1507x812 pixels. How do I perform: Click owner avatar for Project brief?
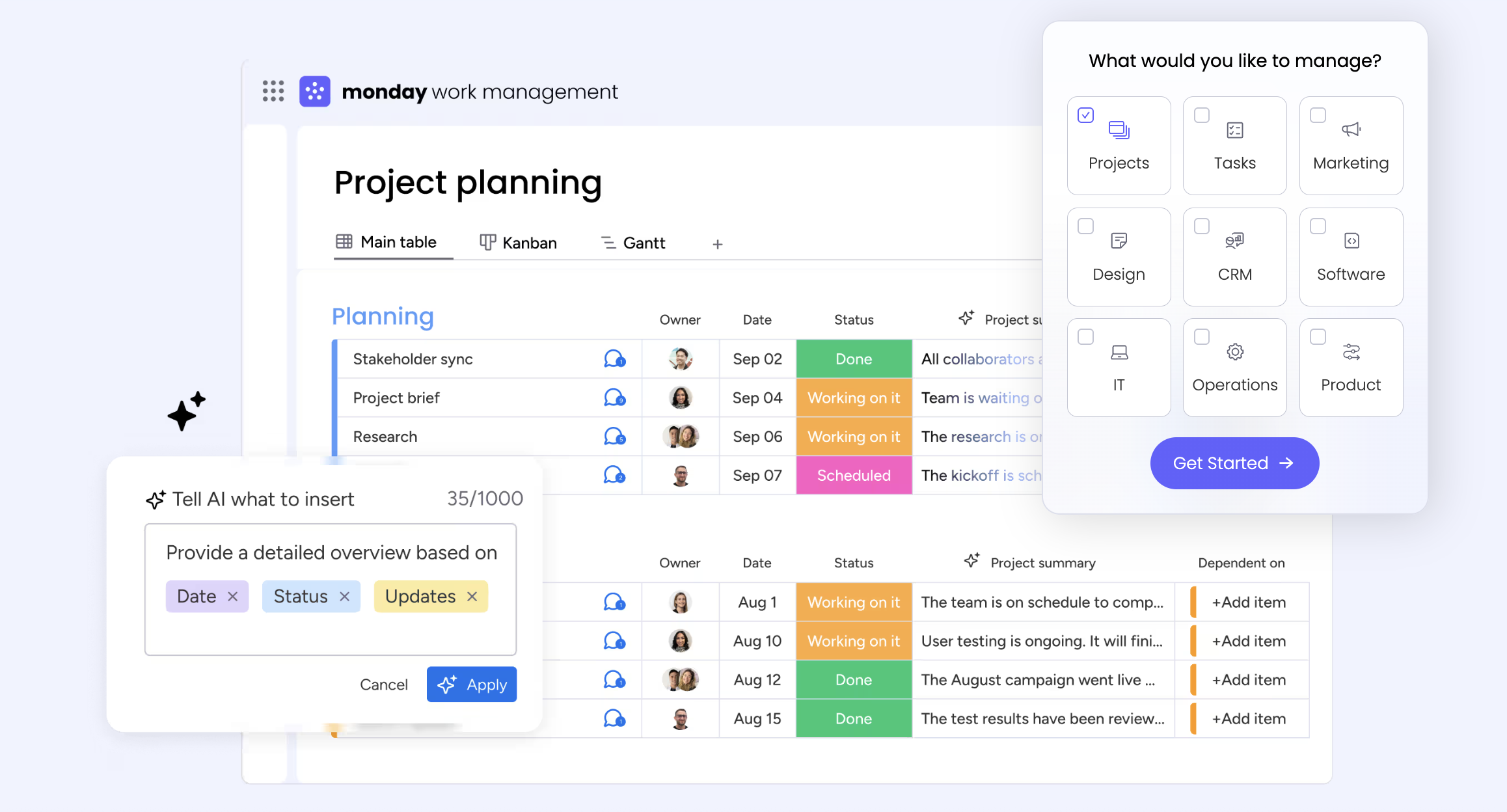[681, 398]
